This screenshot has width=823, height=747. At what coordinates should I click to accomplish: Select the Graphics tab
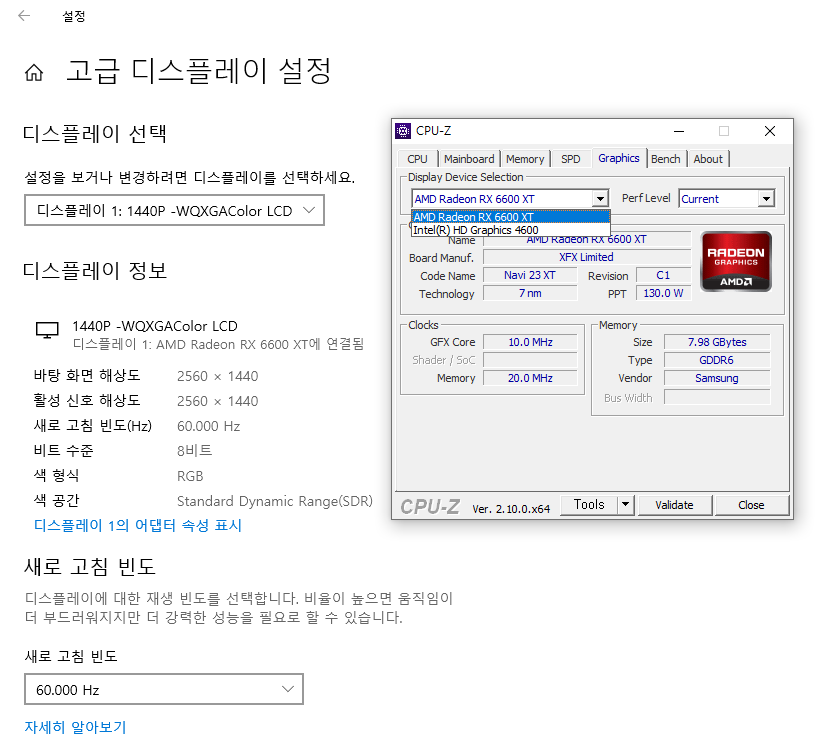click(618, 158)
